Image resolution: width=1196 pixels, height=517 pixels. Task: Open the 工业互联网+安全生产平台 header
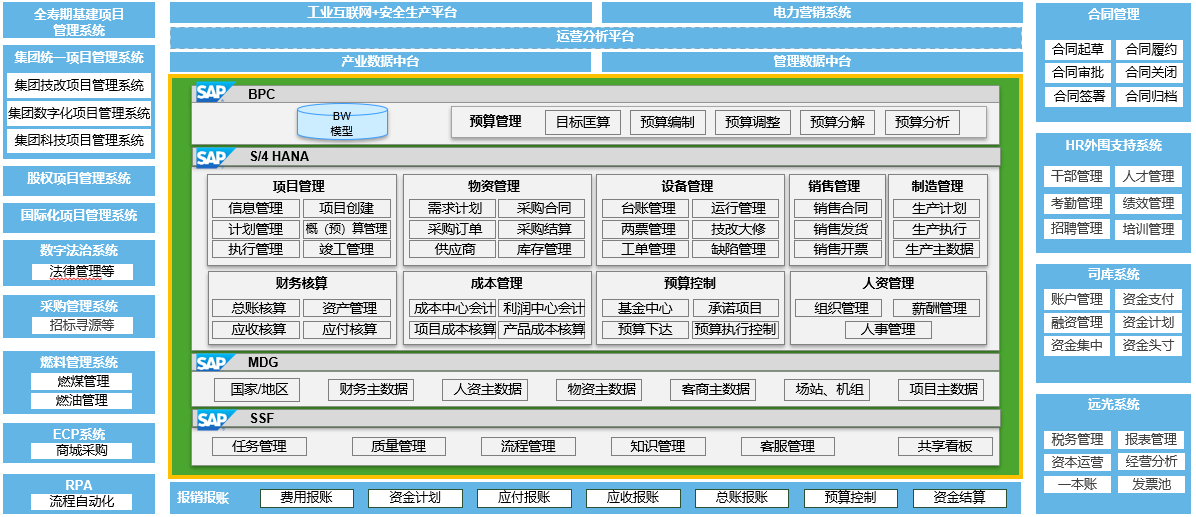382,12
